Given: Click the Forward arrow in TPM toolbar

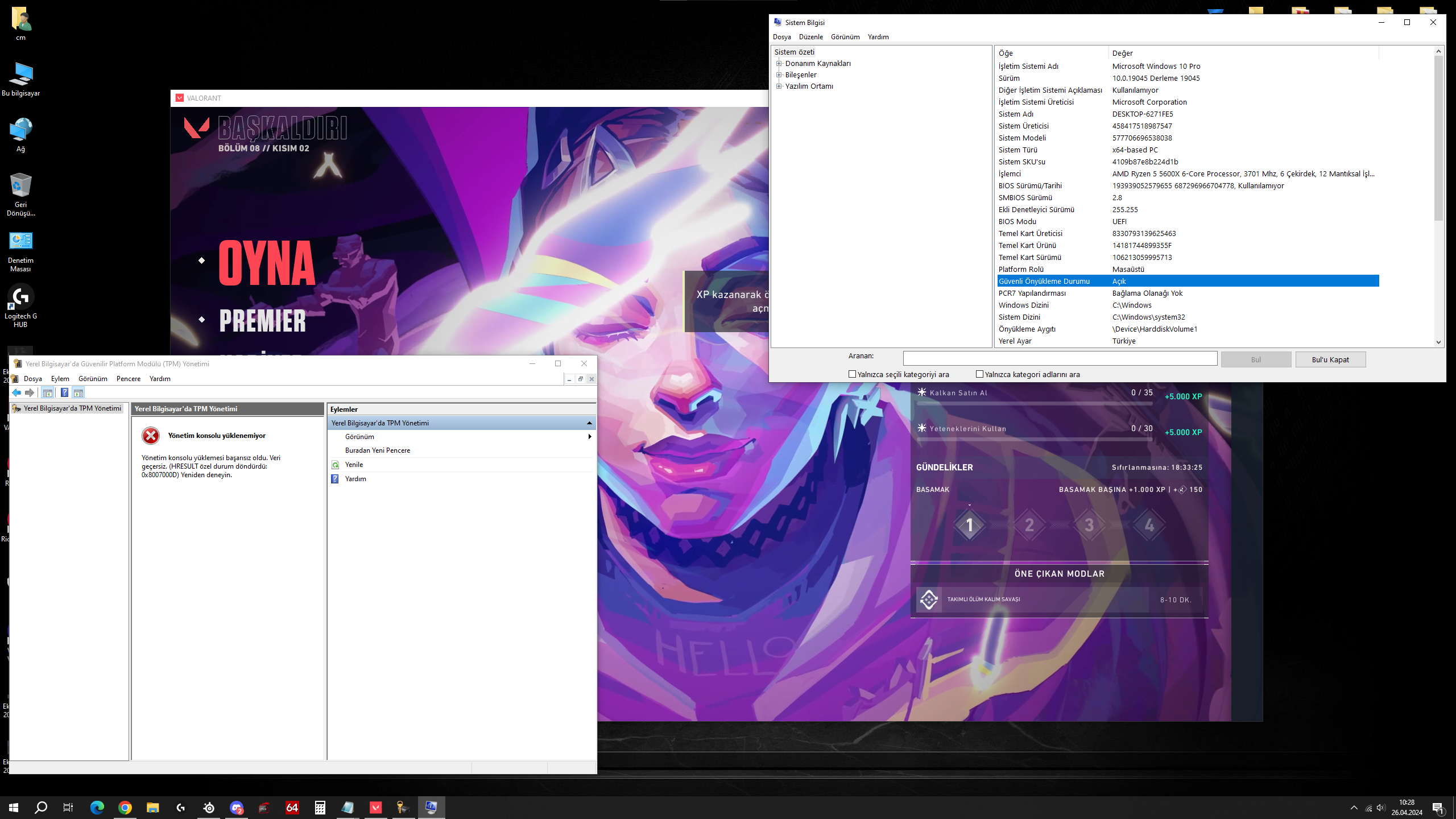Looking at the screenshot, I should point(30,392).
